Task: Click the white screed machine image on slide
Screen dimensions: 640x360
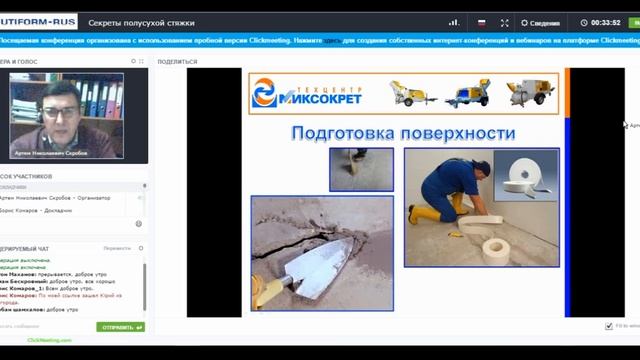Action: (530, 93)
